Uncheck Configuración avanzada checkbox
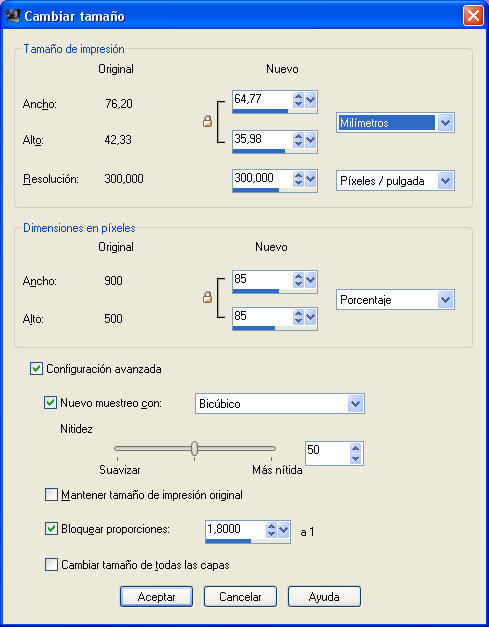The image size is (489, 627). point(36,368)
